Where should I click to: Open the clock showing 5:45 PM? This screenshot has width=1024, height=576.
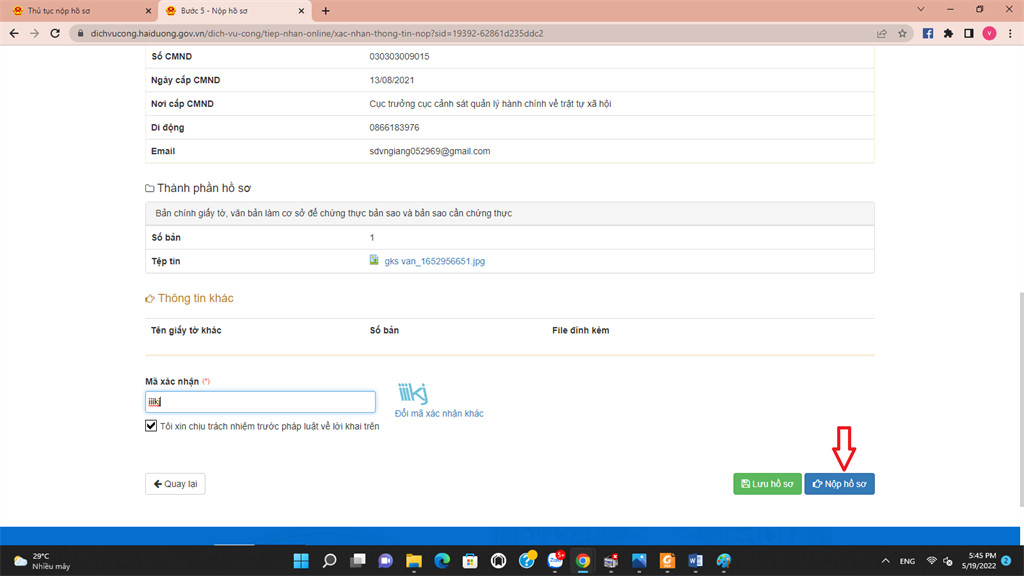pyautogui.click(x=978, y=561)
